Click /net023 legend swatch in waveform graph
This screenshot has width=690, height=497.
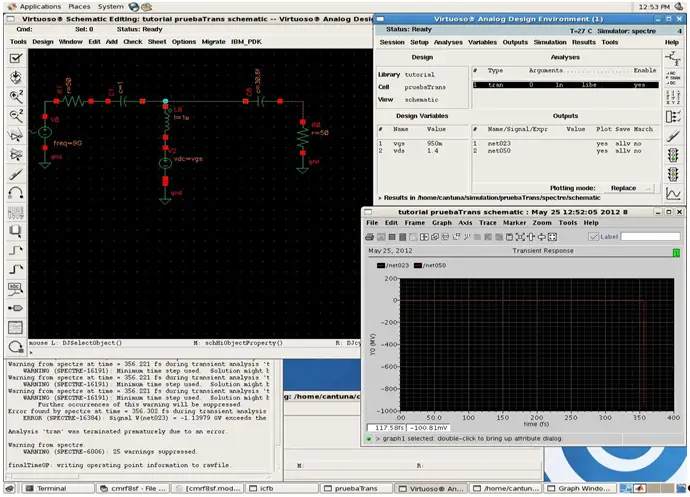coord(381,265)
